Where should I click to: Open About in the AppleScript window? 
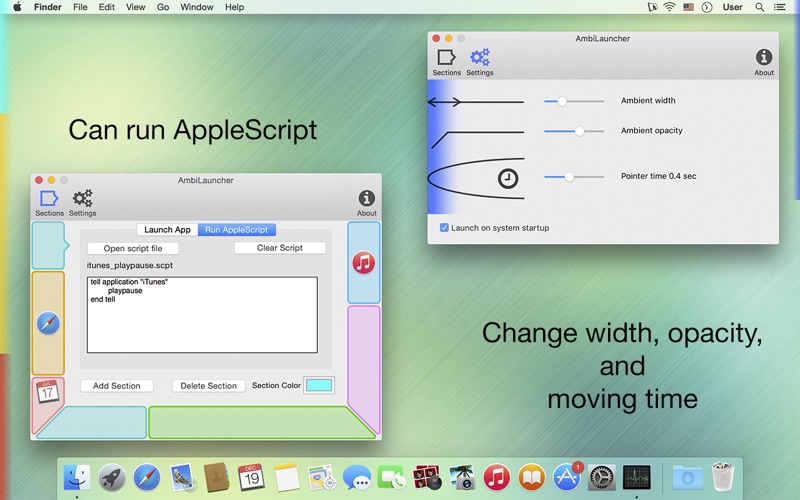point(367,202)
